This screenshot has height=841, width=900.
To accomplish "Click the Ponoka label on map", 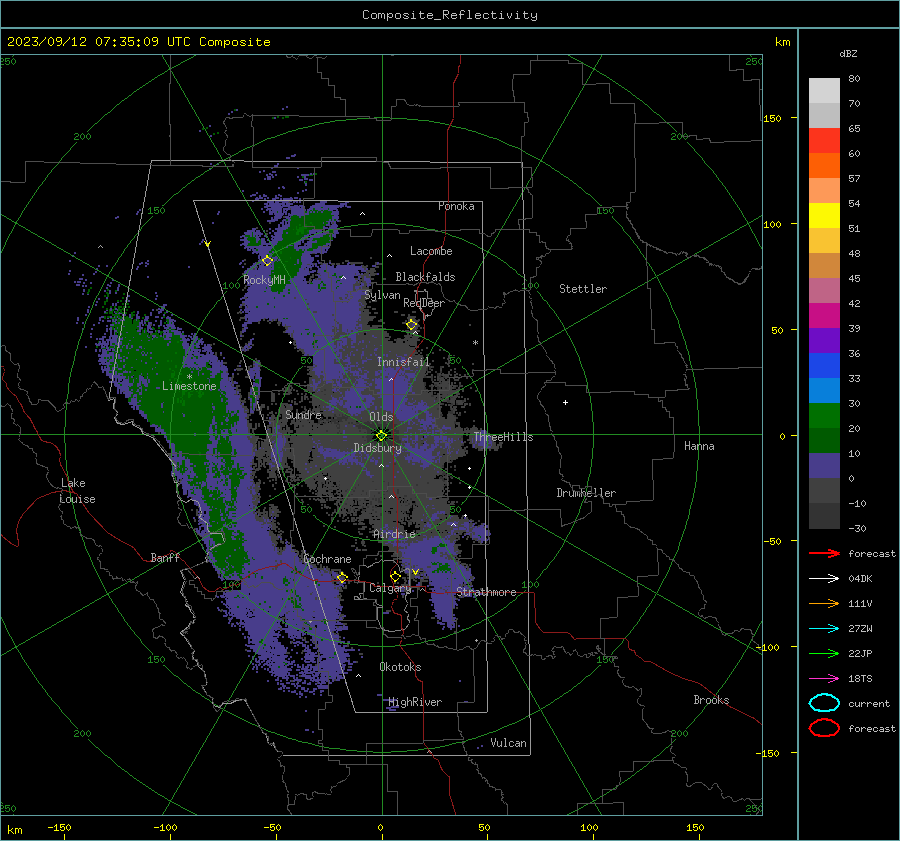I will [456, 206].
